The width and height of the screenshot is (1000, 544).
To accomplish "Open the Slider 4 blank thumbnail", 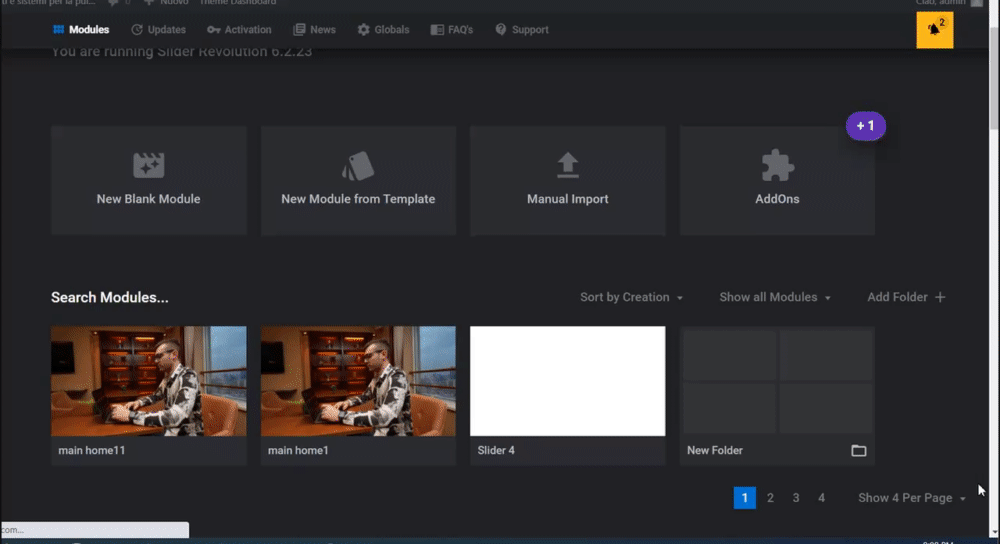I will (x=568, y=381).
